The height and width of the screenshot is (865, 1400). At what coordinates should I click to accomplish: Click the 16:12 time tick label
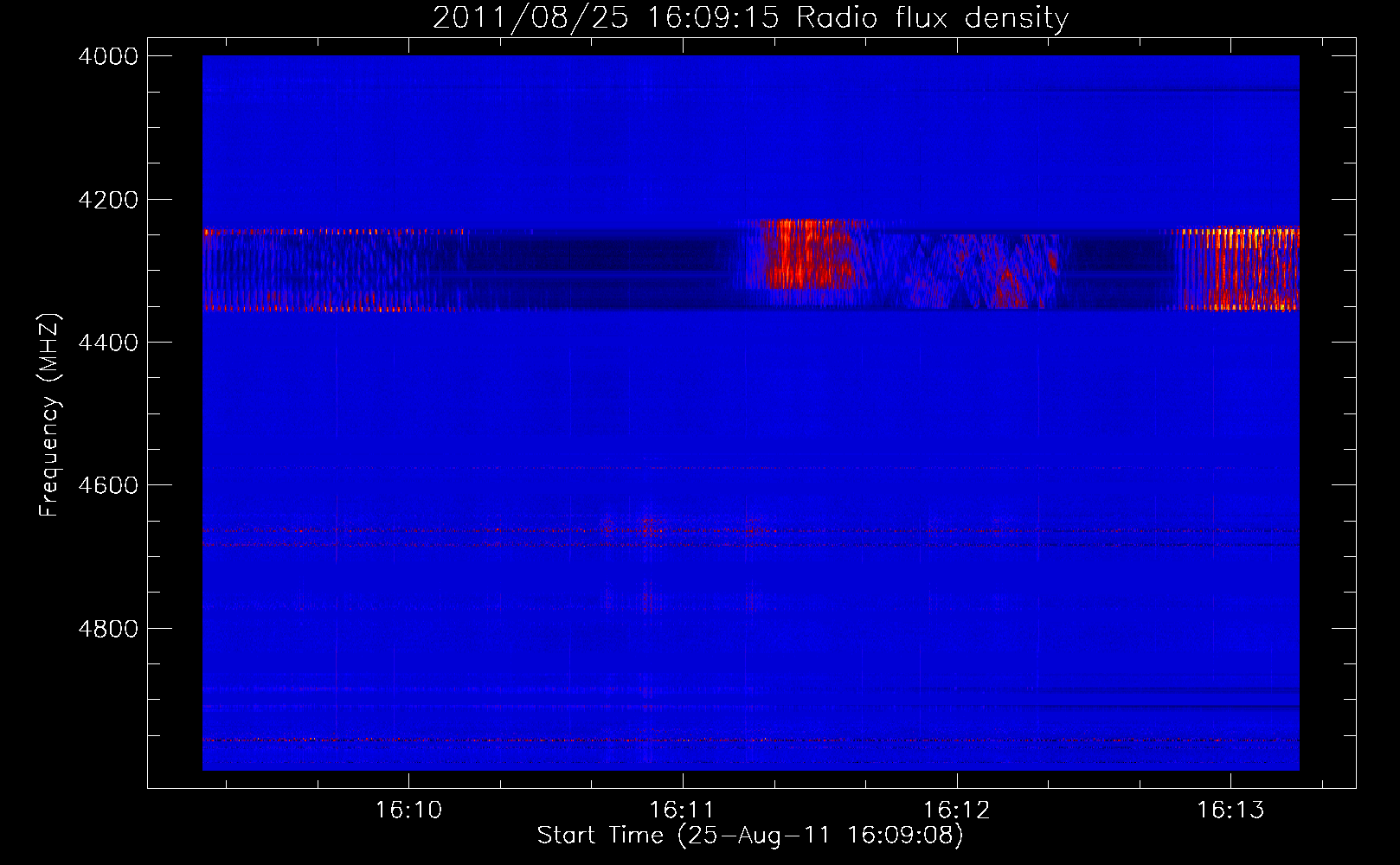pyautogui.click(x=957, y=810)
